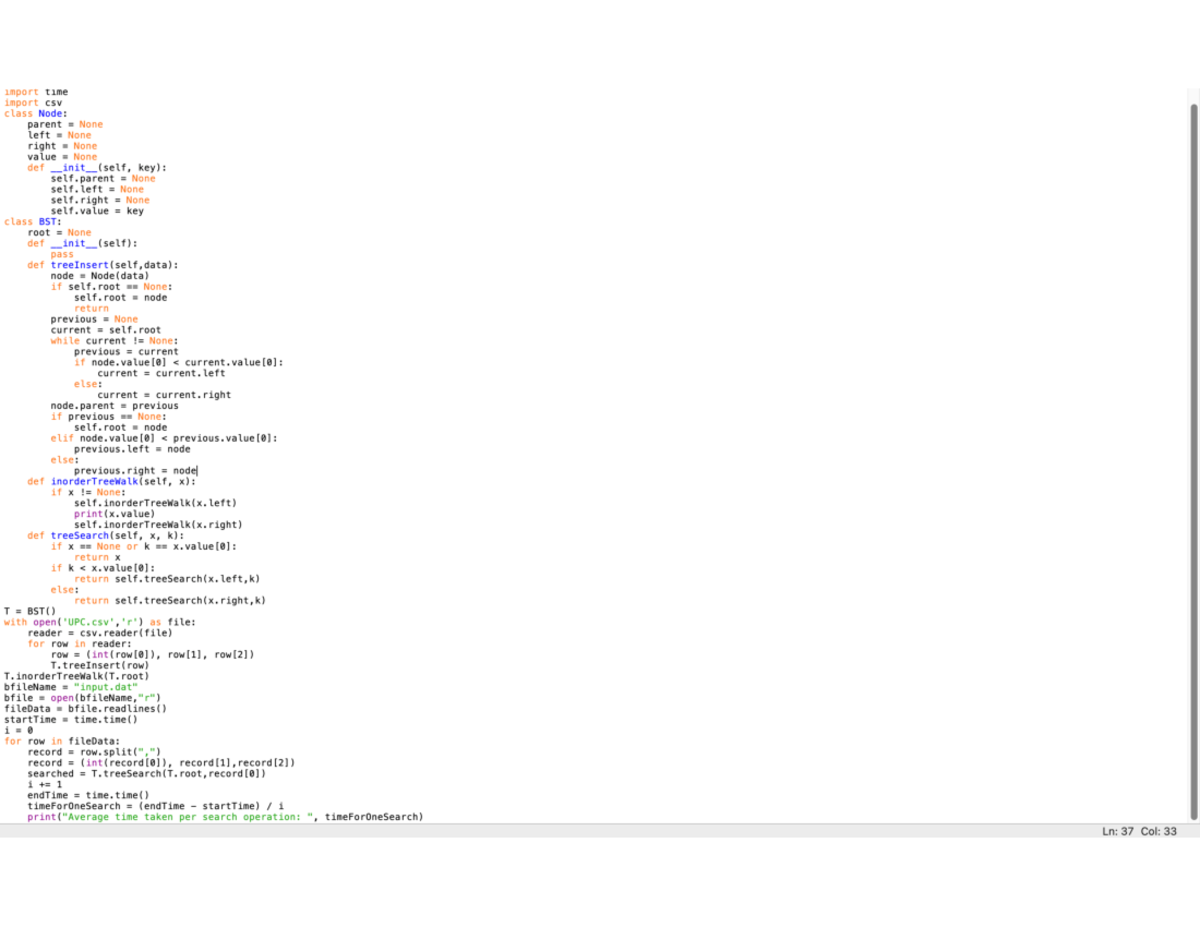Viewport: 1200px width, 927px height.
Task: Click the 'while current != None:' line
Action: coord(113,341)
